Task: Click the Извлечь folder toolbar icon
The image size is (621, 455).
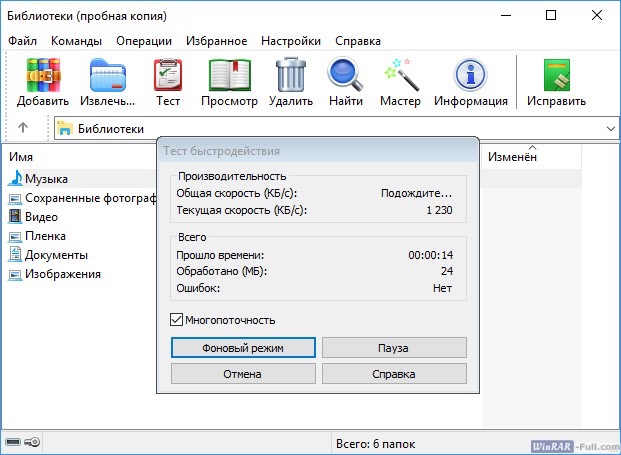Action: pos(107,74)
